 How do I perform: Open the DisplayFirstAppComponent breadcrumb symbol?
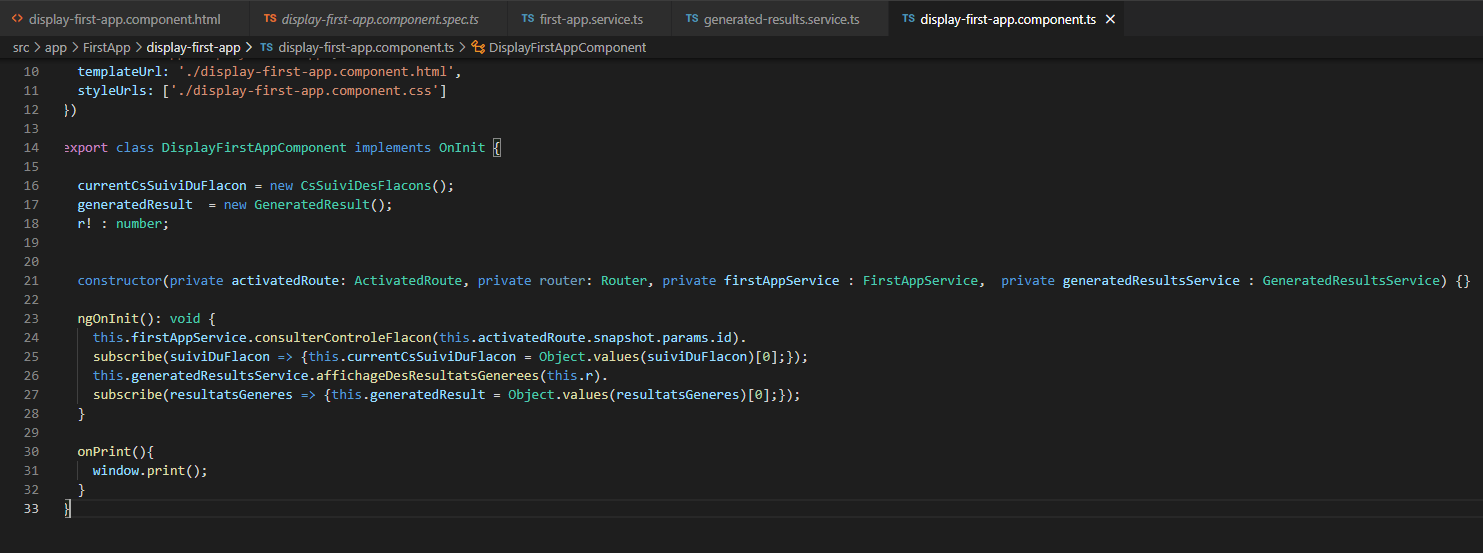pos(567,47)
